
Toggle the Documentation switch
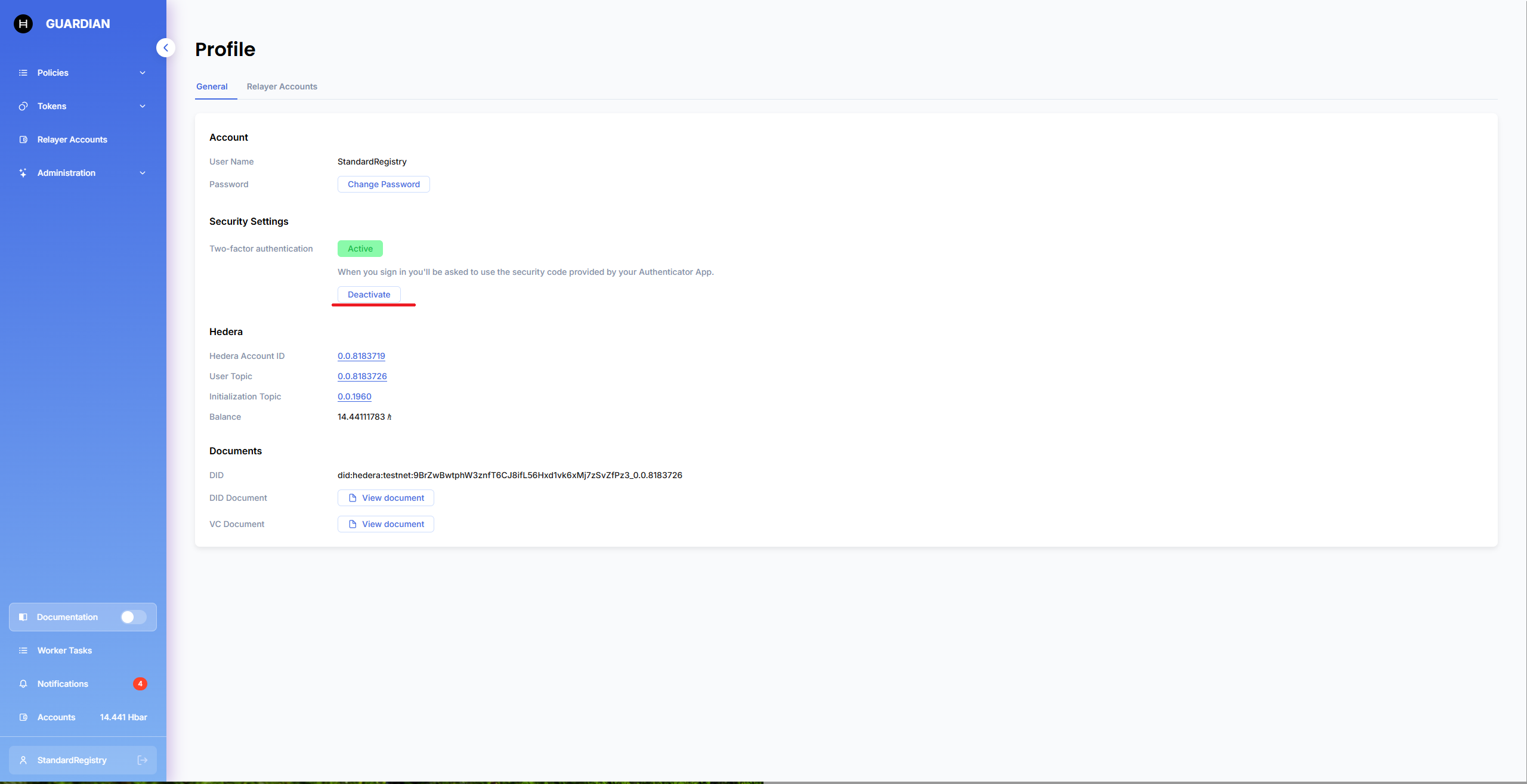(x=133, y=617)
